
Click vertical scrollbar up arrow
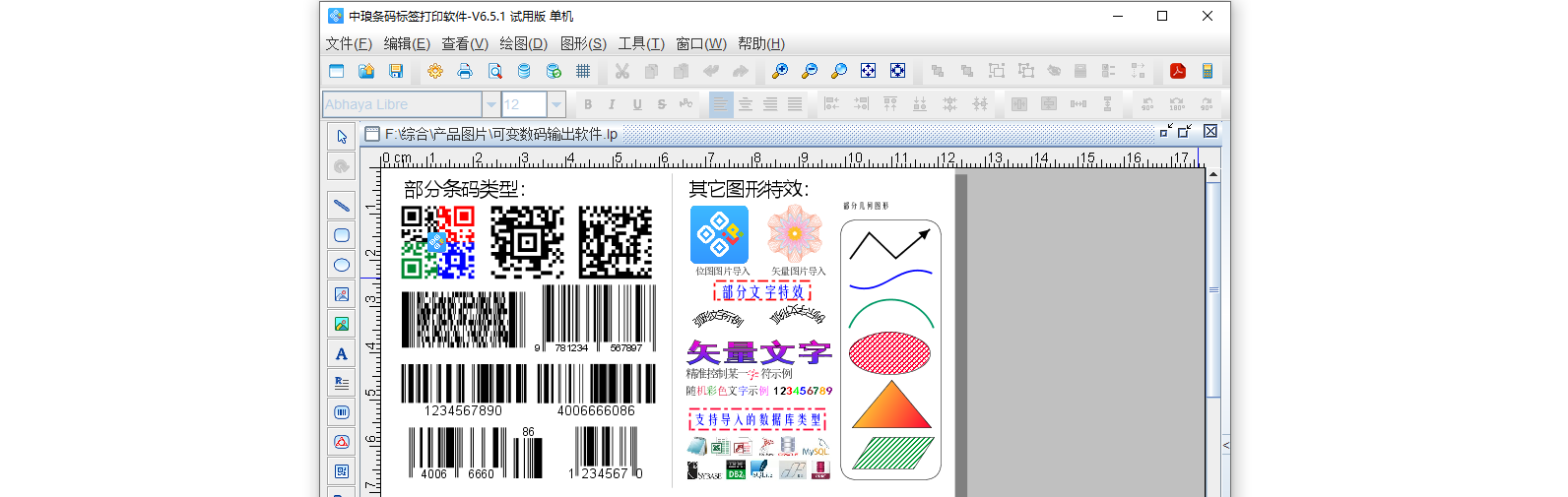pyautogui.click(x=1213, y=174)
